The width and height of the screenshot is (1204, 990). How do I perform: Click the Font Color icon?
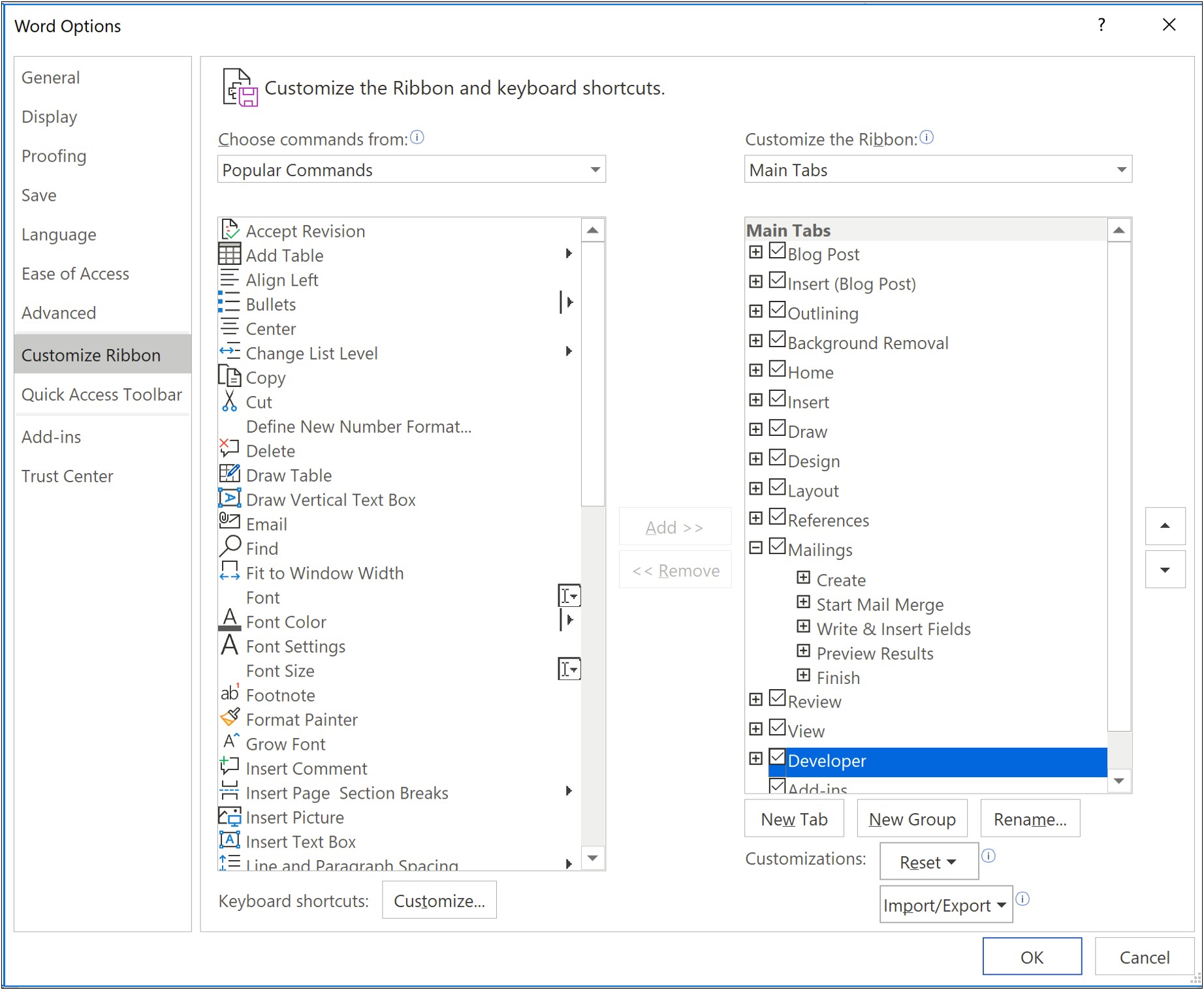(230, 621)
